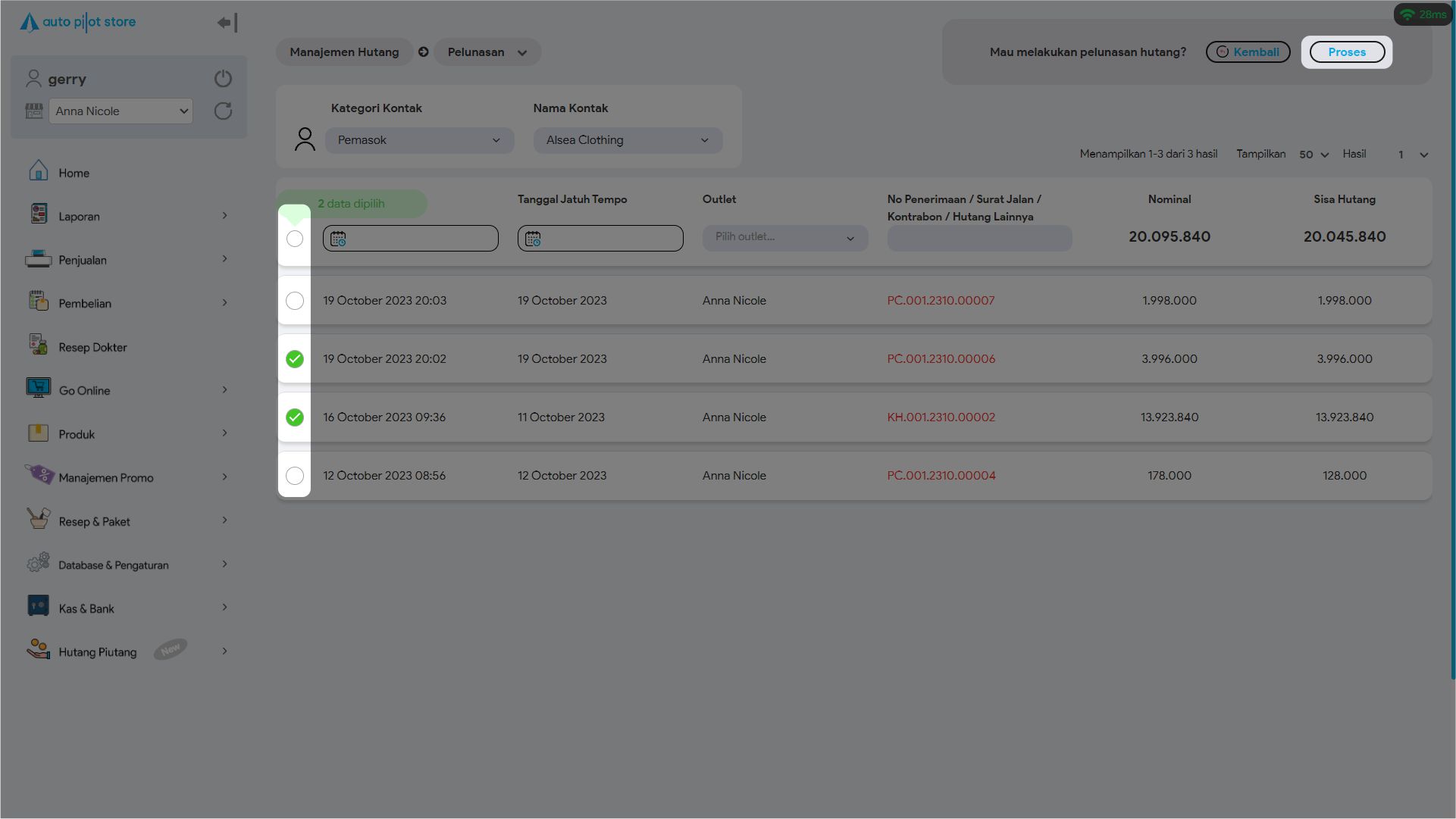Click the power logout icon
The image size is (1456, 819).
(x=223, y=79)
